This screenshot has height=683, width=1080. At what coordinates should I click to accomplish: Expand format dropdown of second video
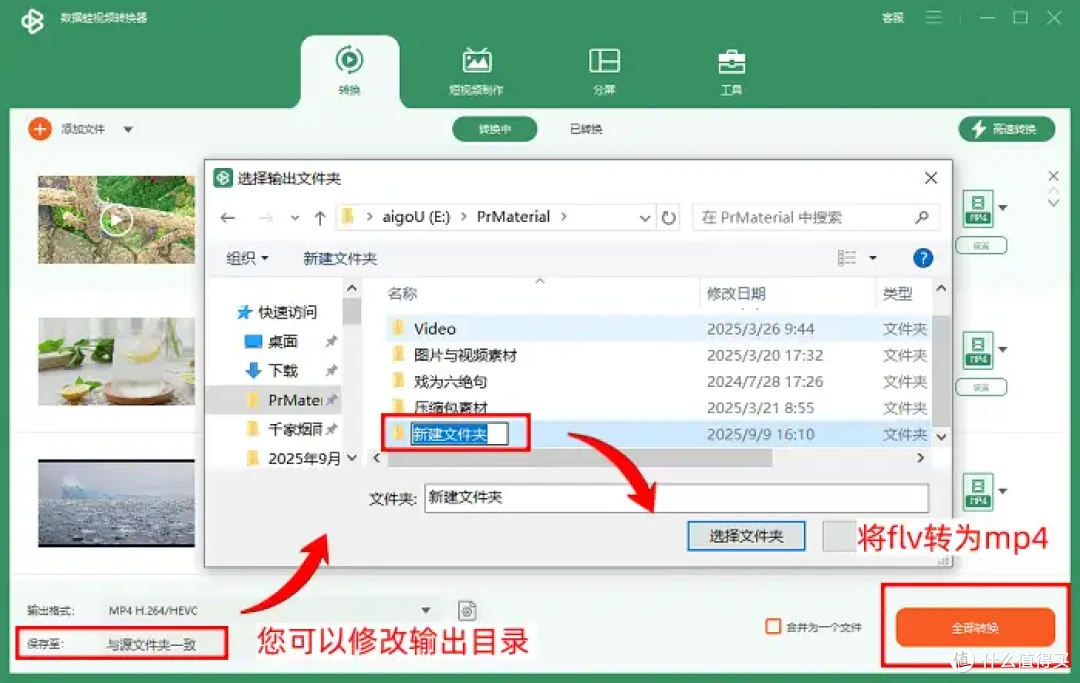click(x=1003, y=350)
